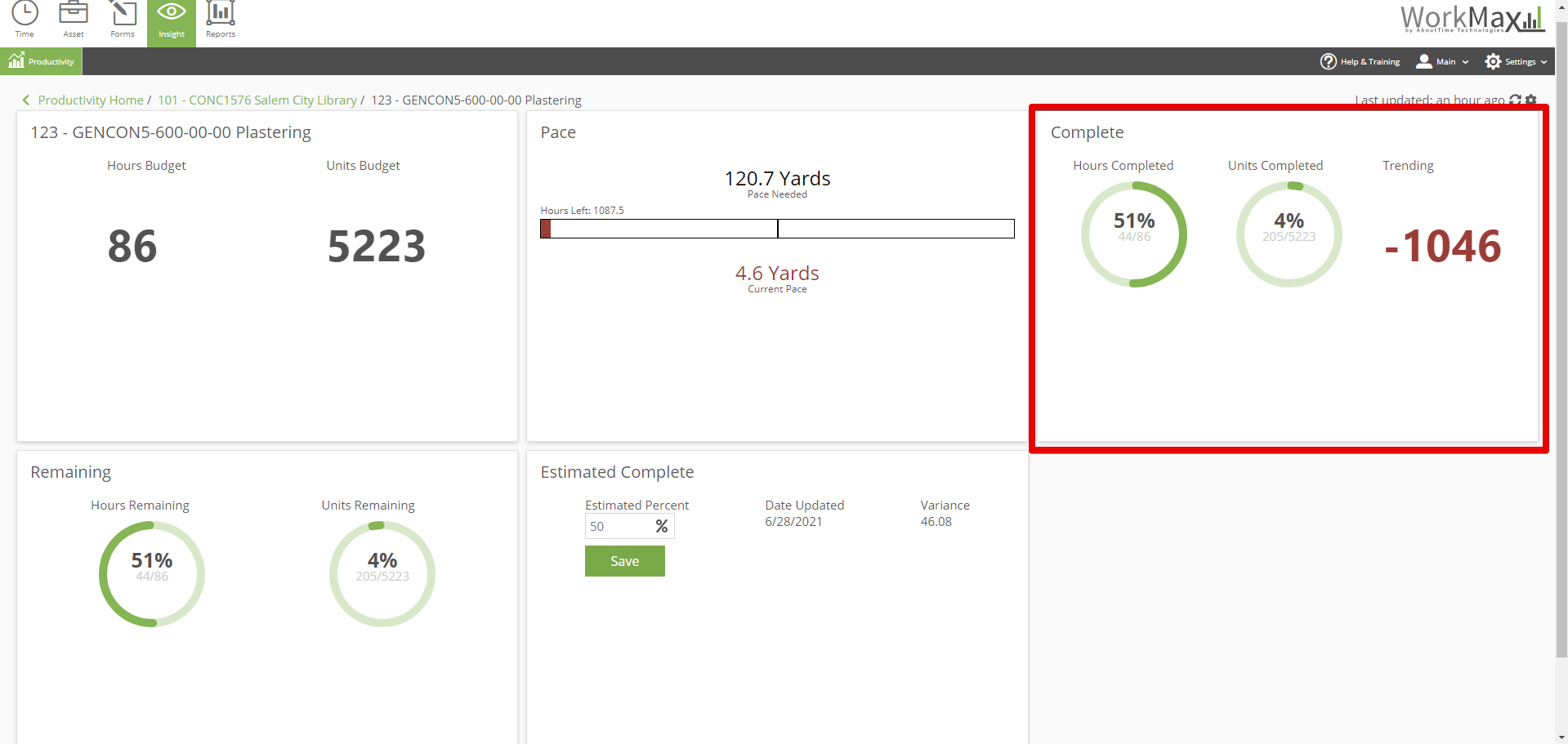Image resolution: width=1568 pixels, height=744 pixels.
Task: Click the percent symbol beside Estimated Percent
Action: tap(662, 526)
